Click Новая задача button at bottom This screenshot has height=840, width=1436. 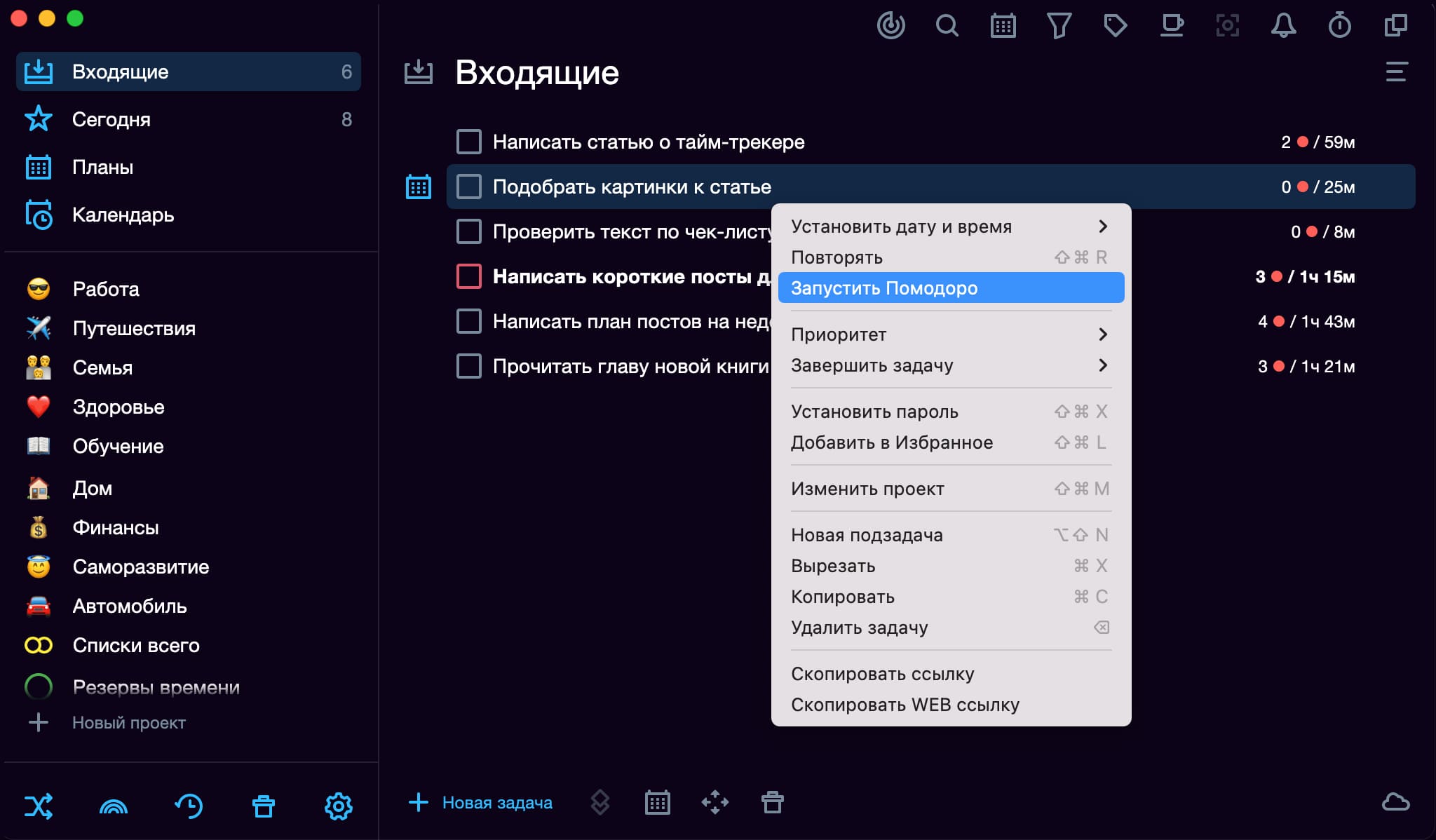coord(484,802)
